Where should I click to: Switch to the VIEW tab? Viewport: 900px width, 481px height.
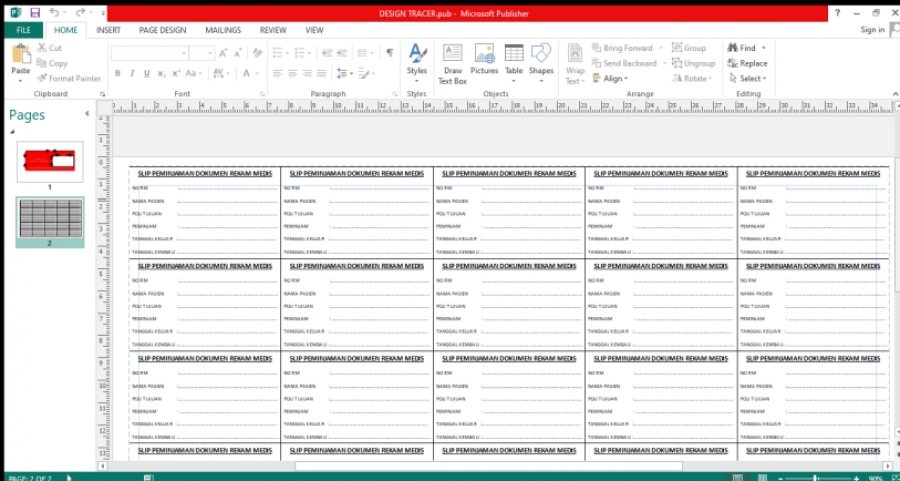314,30
